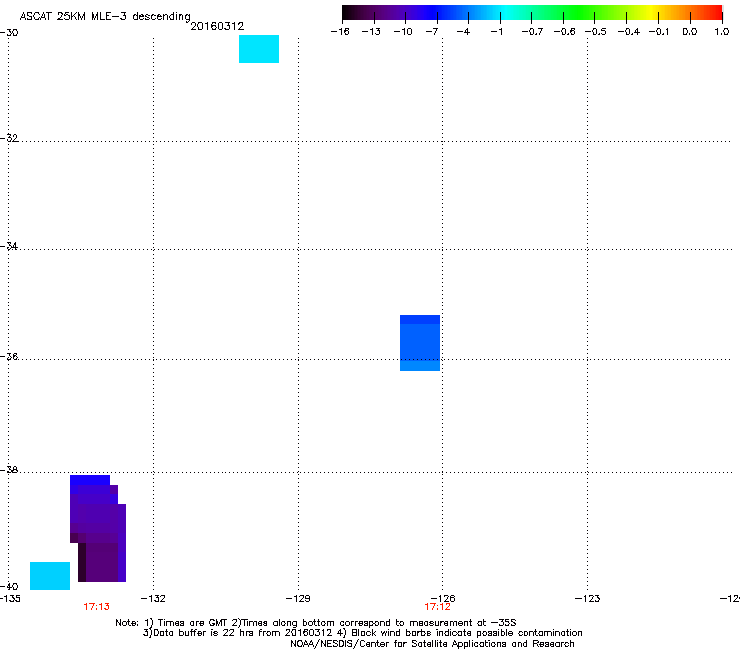740x650 pixels.
Task: Click the red 17:12 time label
Action: (x=437, y=607)
